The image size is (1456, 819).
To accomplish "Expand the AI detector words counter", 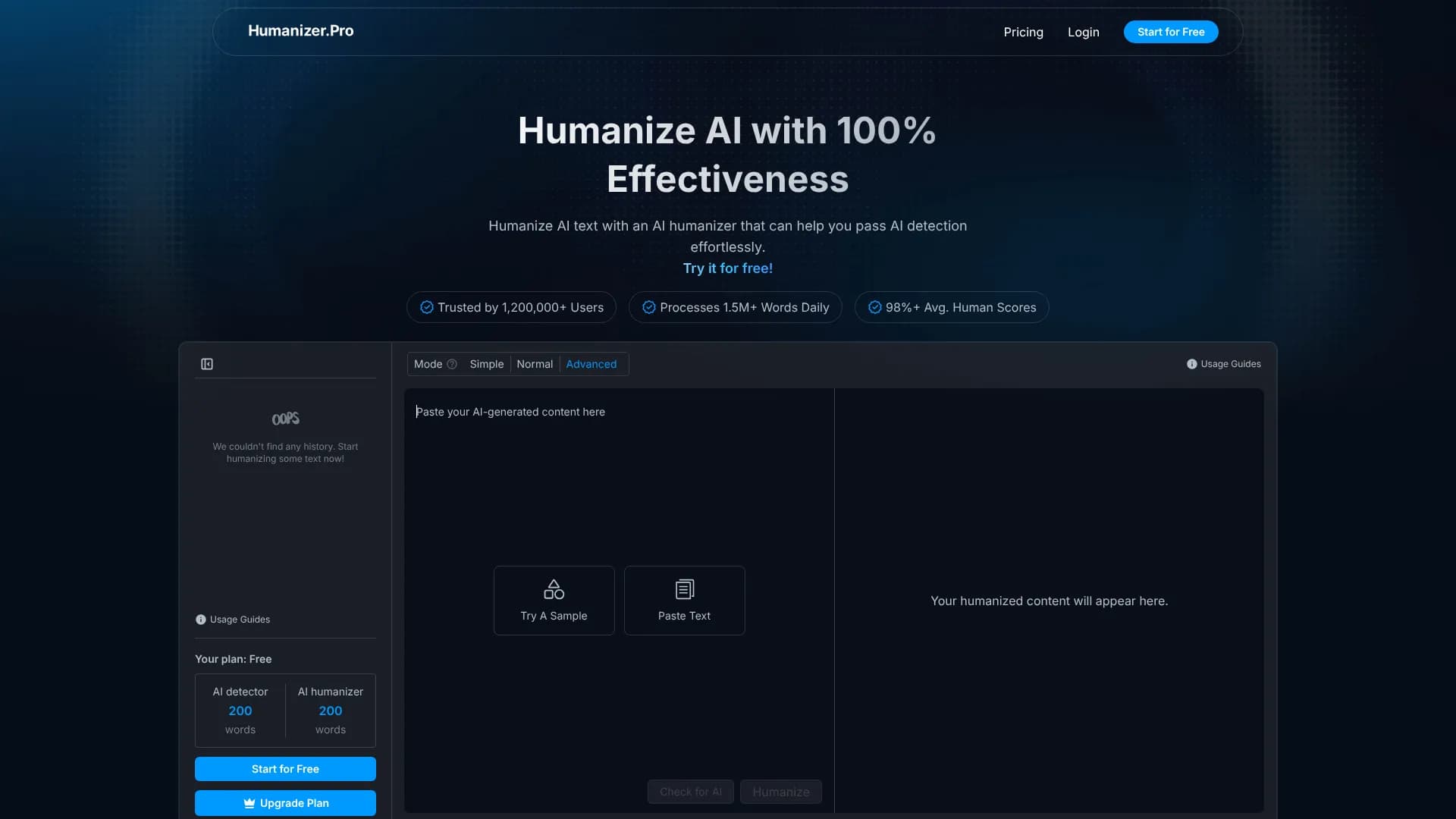I will pos(240,711).
